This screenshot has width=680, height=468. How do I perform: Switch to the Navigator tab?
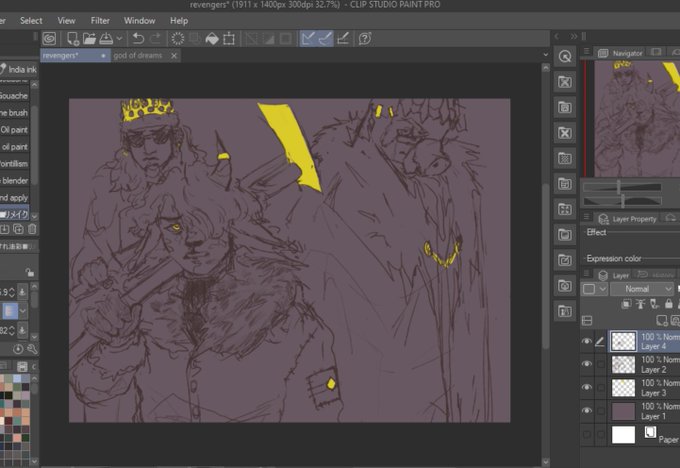[621, 53]
